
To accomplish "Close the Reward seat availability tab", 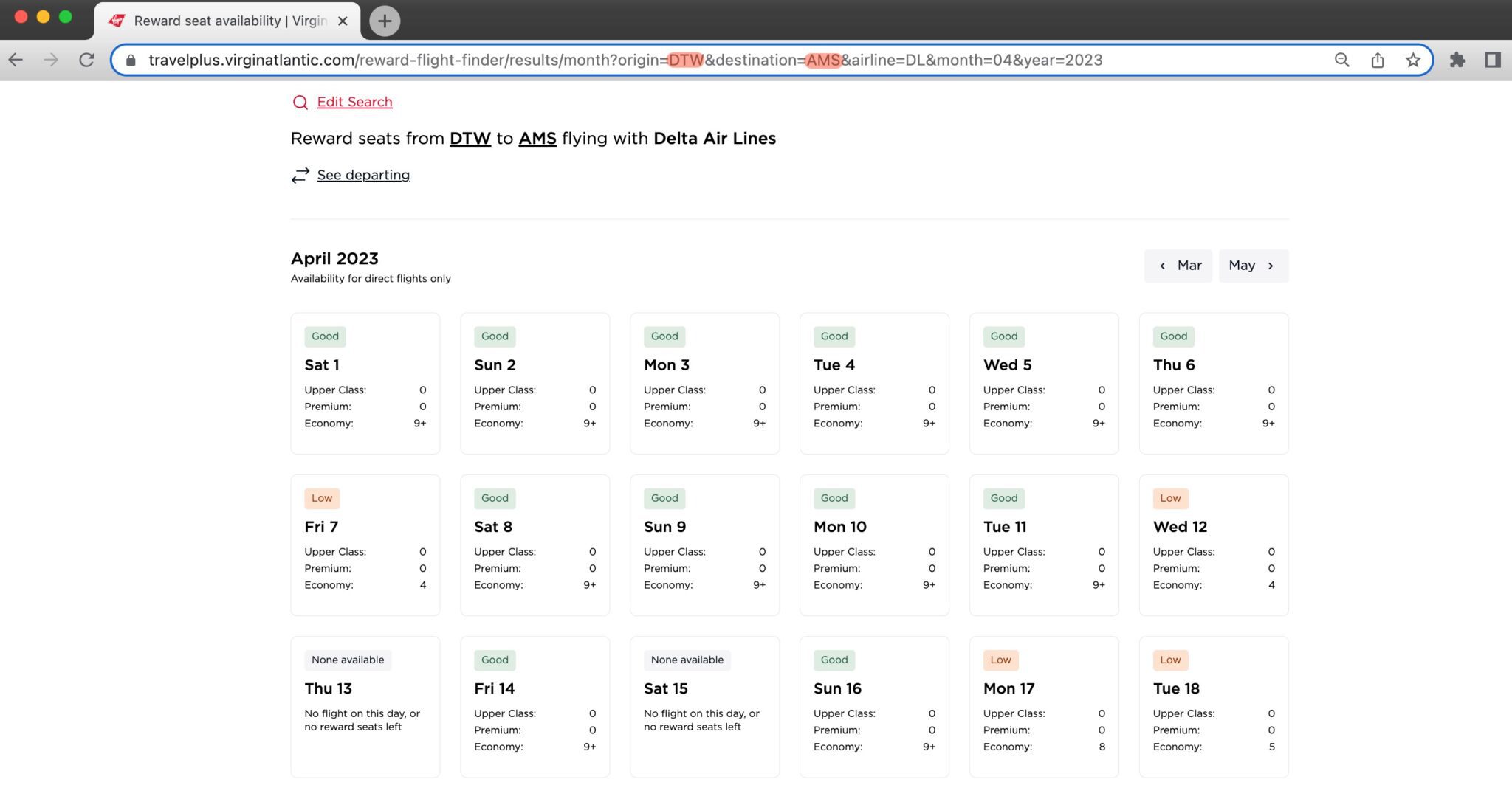I will (343, 21).
